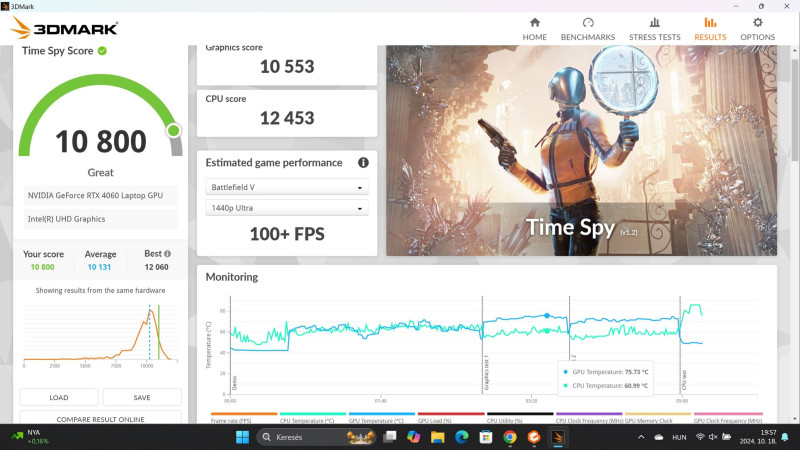Open Wi-Fi network tray icon
The height and width of the screenshot is (450, 800).
pos(700,437)
